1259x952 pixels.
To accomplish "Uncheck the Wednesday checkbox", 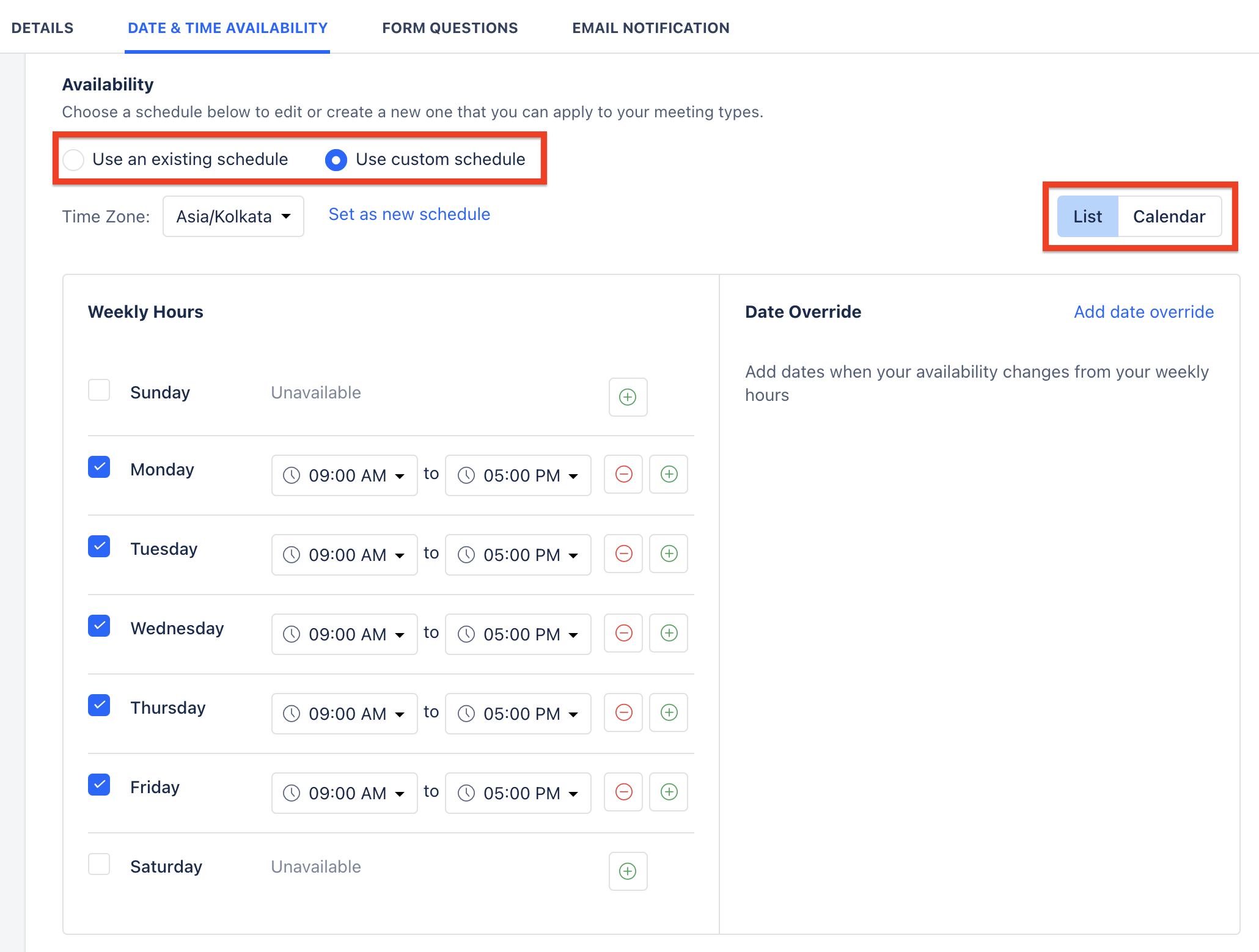I will click(99, 626).
